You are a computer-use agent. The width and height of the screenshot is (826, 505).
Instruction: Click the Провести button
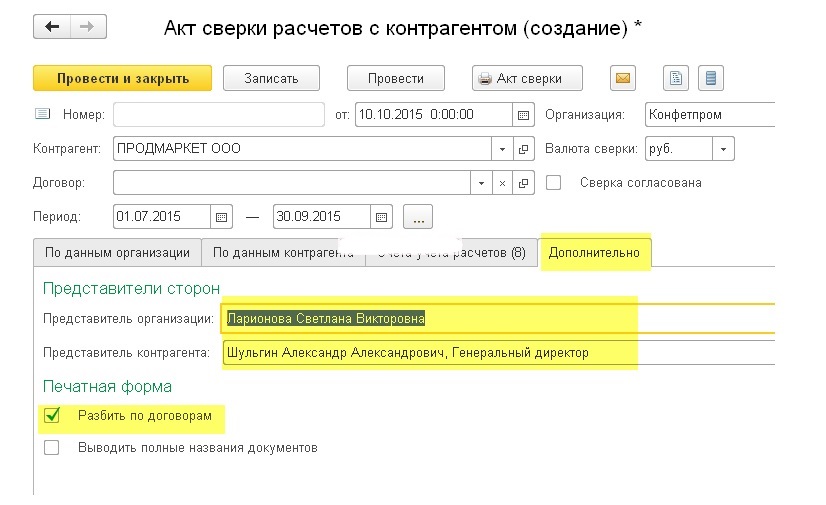click(x=396, y=78)
